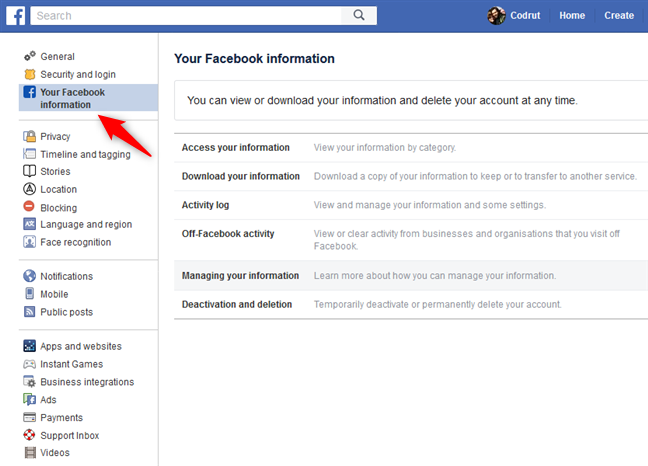The height and width of the screenshot is (466, 648).
Task: Click in the Search input field
Action: pyautogui.click(x=186, y=15)
